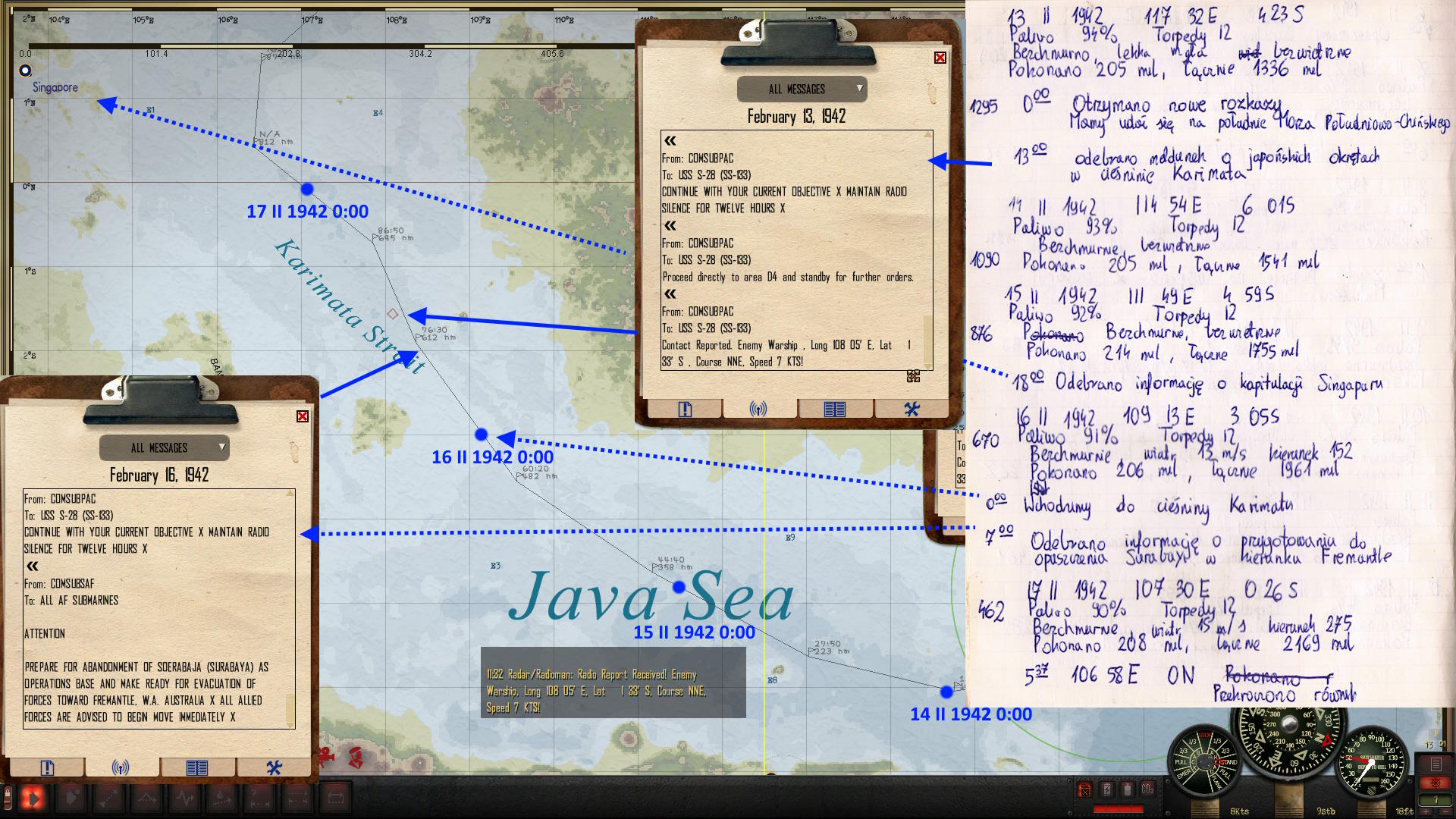Image resolution: width=1456 pixels, height=819 pixels.
Task: Click the logbook tab icon on February 13 clipboard
Action: point(834,409)
